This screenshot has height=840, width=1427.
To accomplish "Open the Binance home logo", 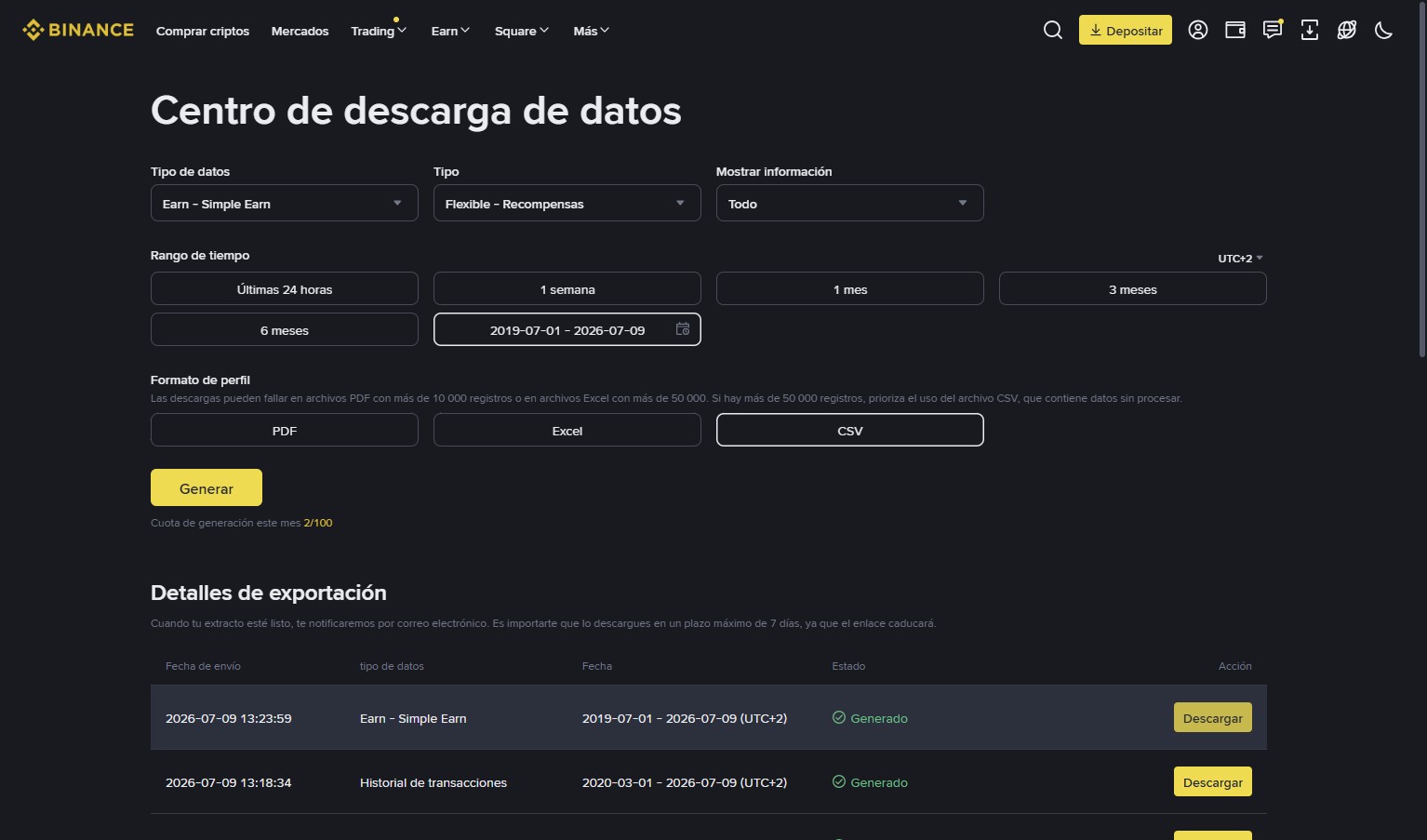I will pos(78,31).
